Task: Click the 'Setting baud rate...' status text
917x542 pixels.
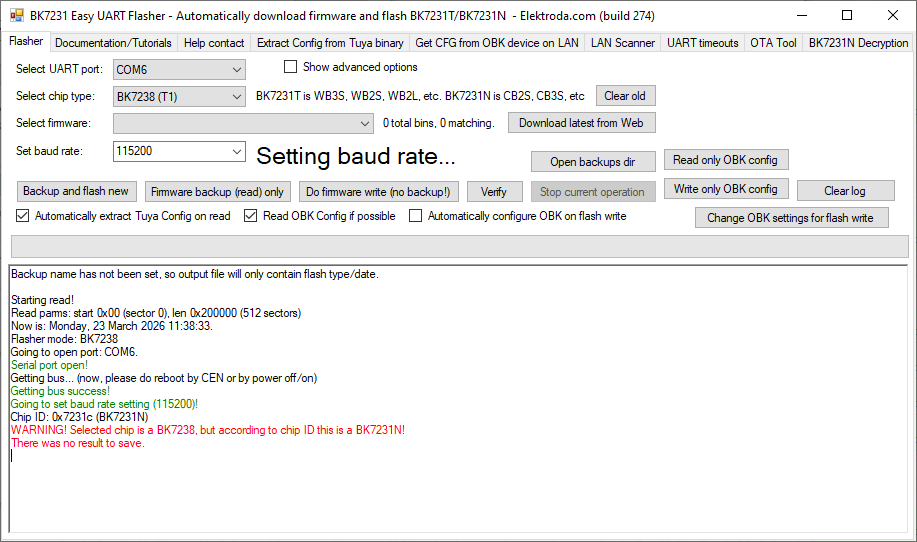Action: point(356,156)
